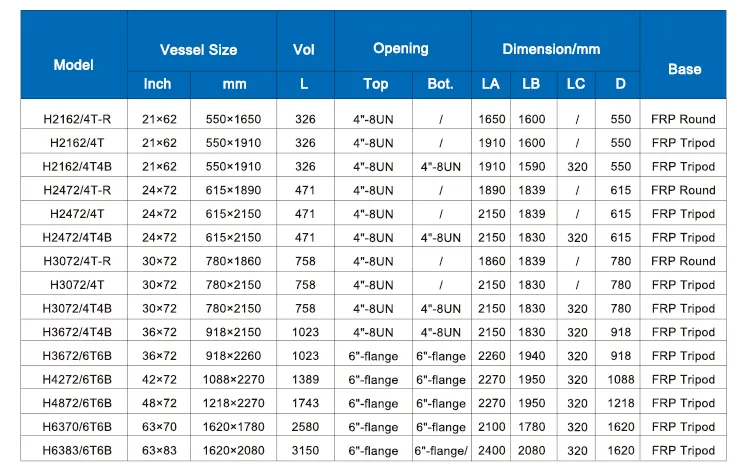The width and height of the screenshot is (750, 465).
Task: Click the Model column header
Action: coord(74,65)
